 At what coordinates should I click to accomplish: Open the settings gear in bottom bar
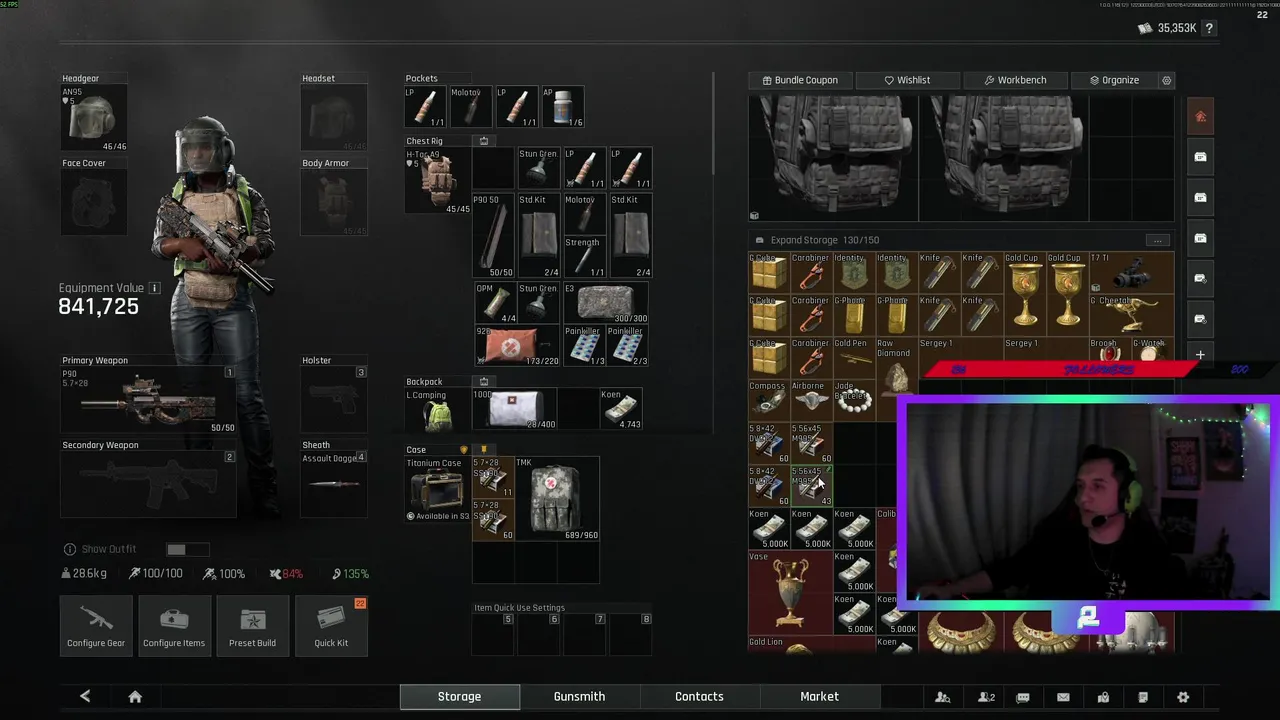click(1183, 697)
